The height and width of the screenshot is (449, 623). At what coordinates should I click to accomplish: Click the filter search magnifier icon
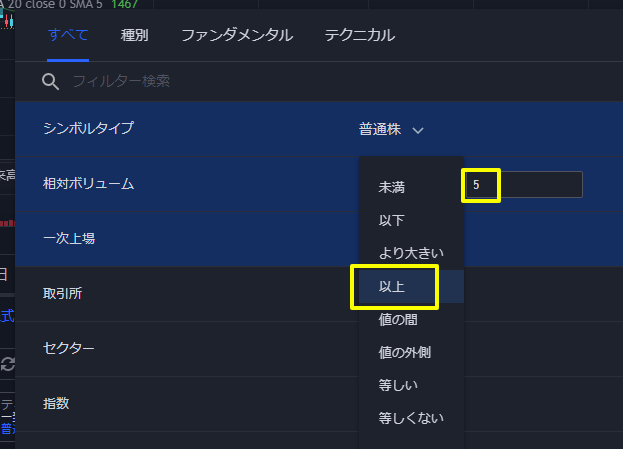point(50,81)
